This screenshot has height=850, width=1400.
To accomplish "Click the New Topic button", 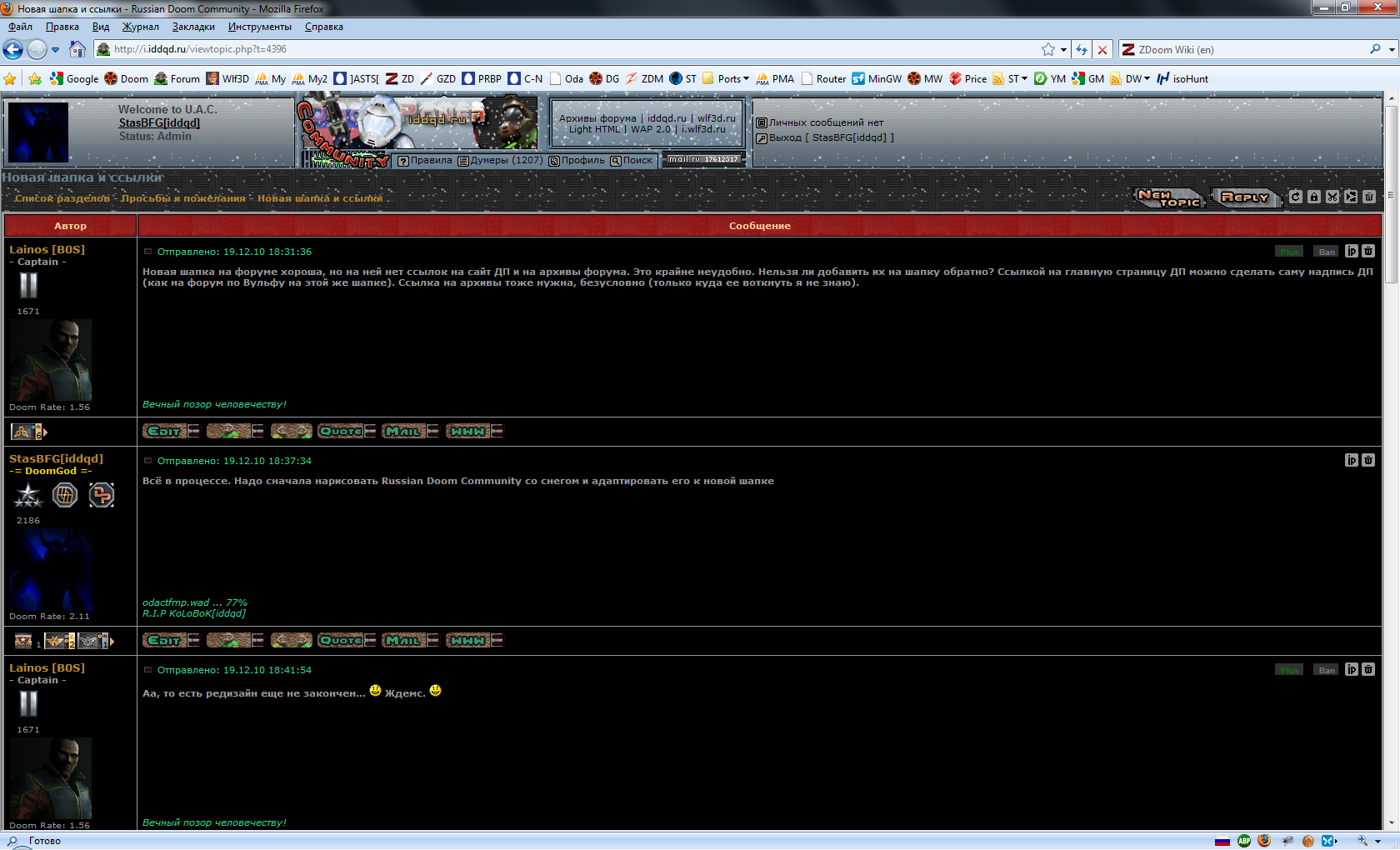I will [1168, 197].
